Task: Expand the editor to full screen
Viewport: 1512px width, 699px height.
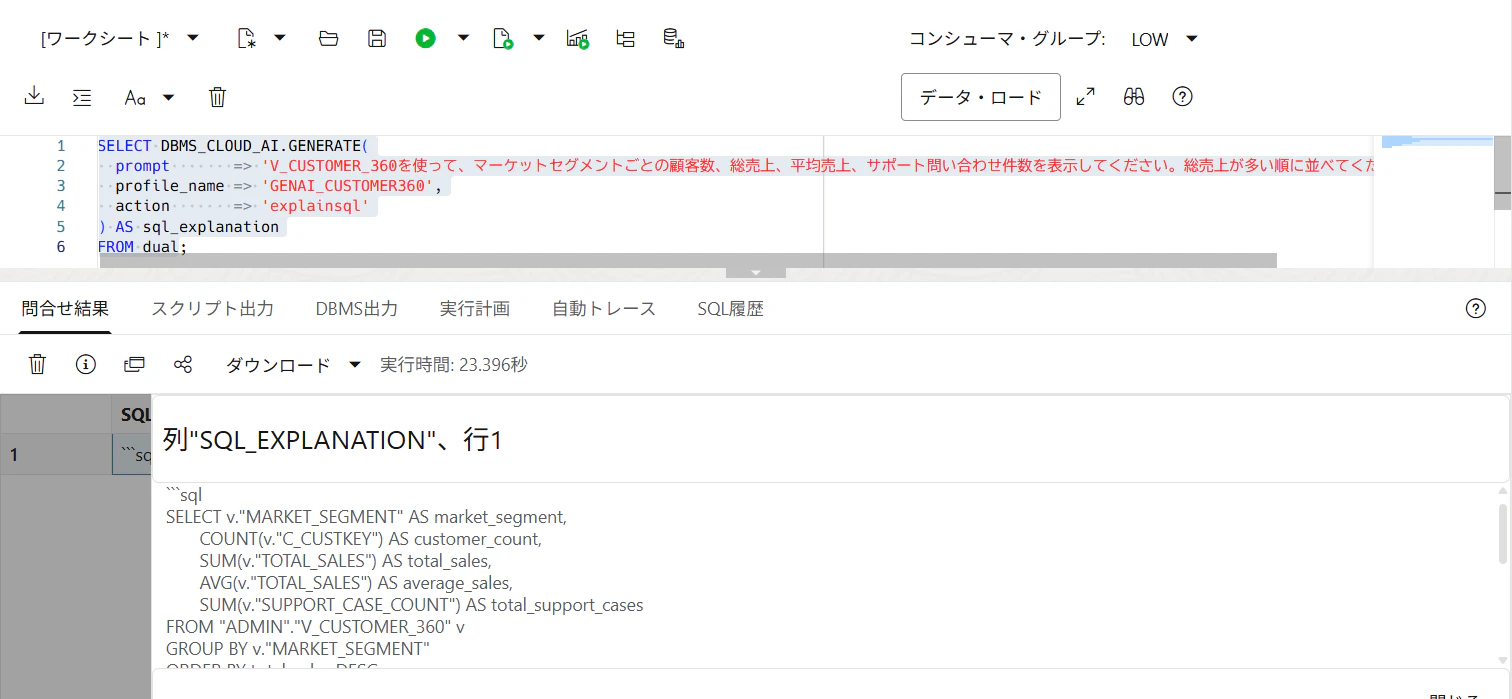Action: click(x=1085, y=97)
